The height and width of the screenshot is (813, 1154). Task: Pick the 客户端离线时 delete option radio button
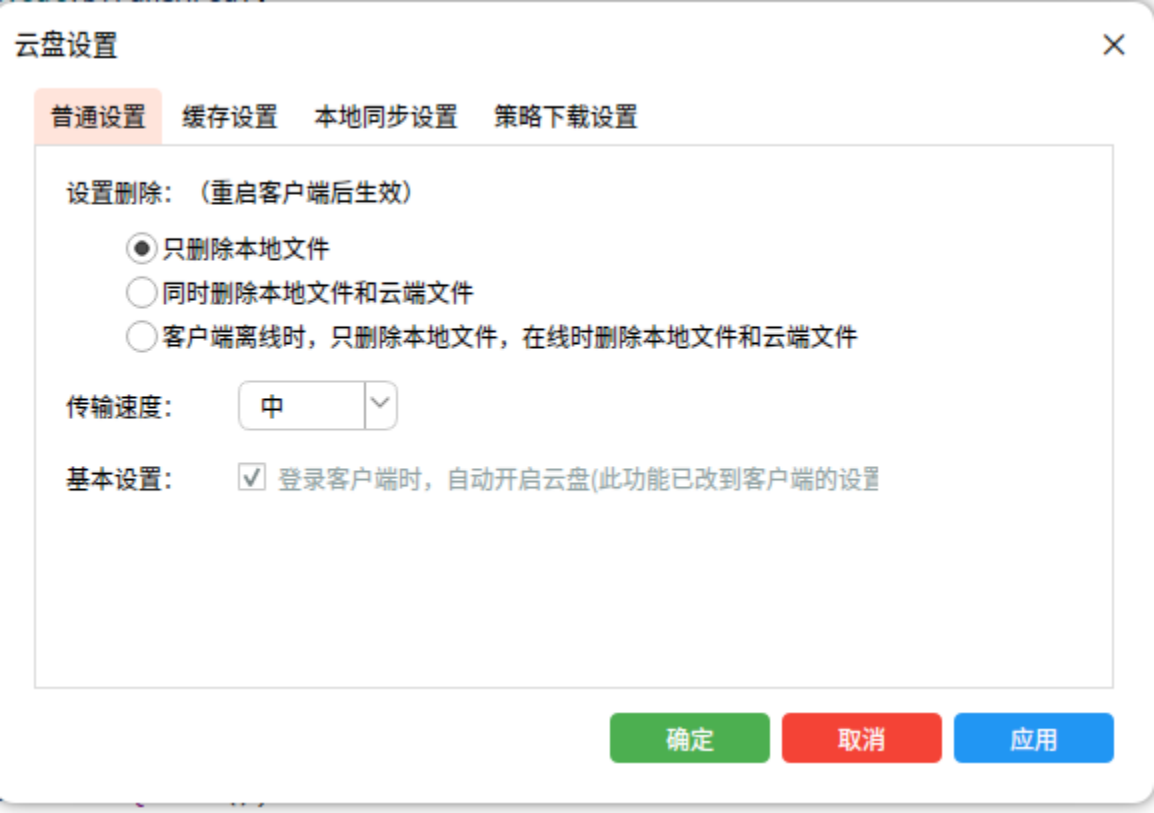click(142, 337)
